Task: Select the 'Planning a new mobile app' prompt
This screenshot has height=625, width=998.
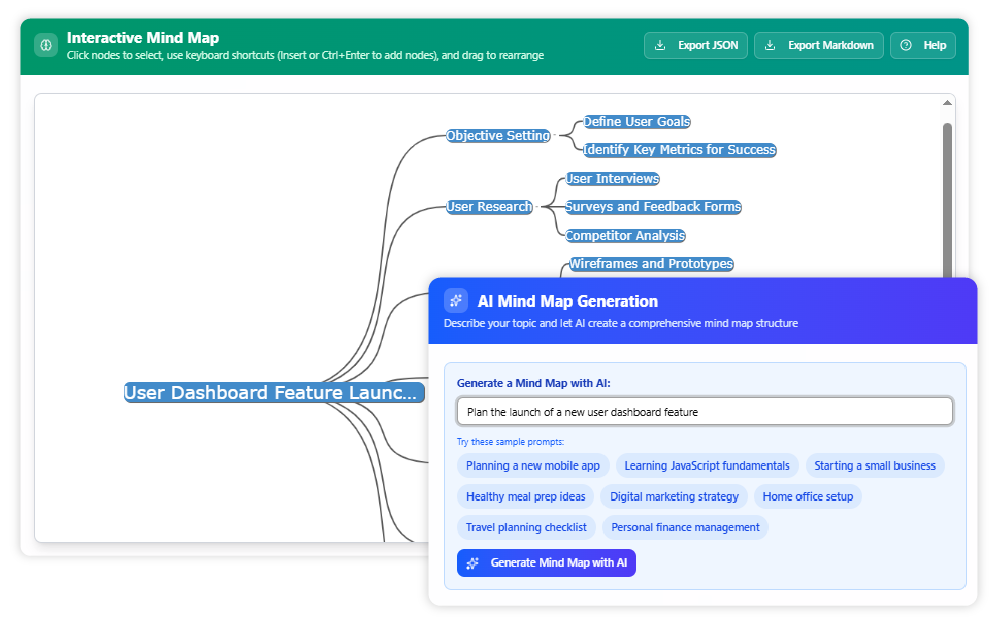Action: coord(532,466)
